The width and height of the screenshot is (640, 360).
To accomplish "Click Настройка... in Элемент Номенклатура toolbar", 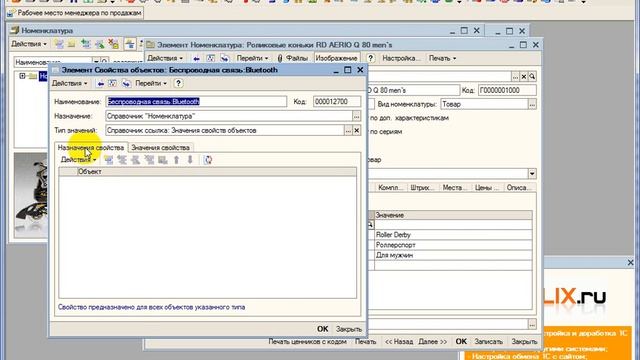I will click(400, 58).
